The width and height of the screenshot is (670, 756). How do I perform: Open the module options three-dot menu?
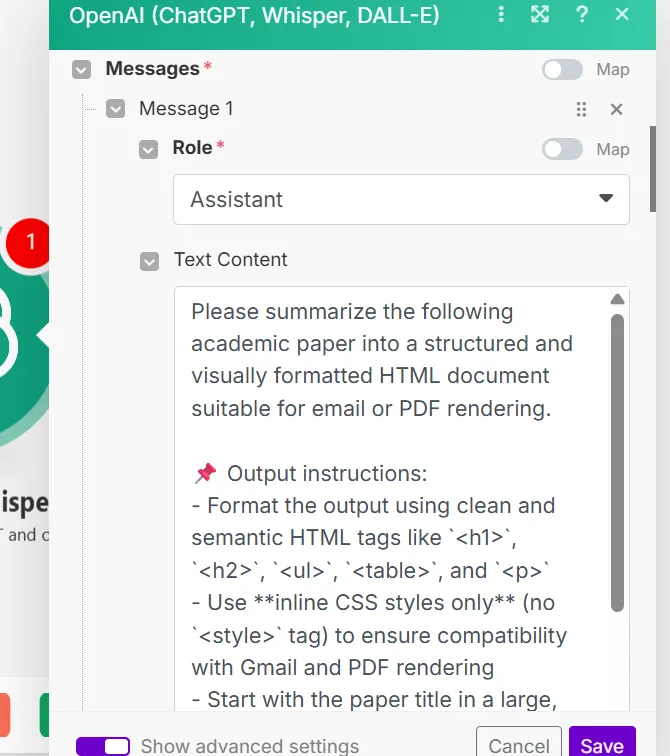pos(501,14)
